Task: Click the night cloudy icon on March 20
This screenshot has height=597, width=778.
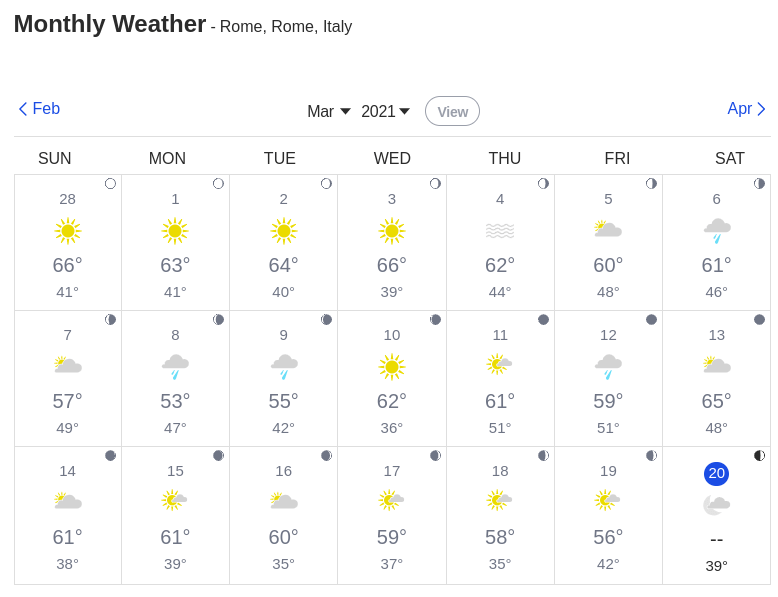Action: click(x=716, y=505)
